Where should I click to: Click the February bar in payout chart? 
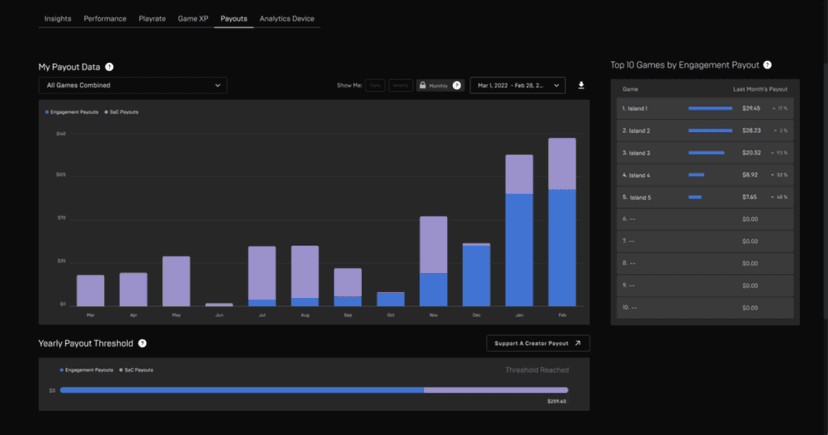point(562,222)
